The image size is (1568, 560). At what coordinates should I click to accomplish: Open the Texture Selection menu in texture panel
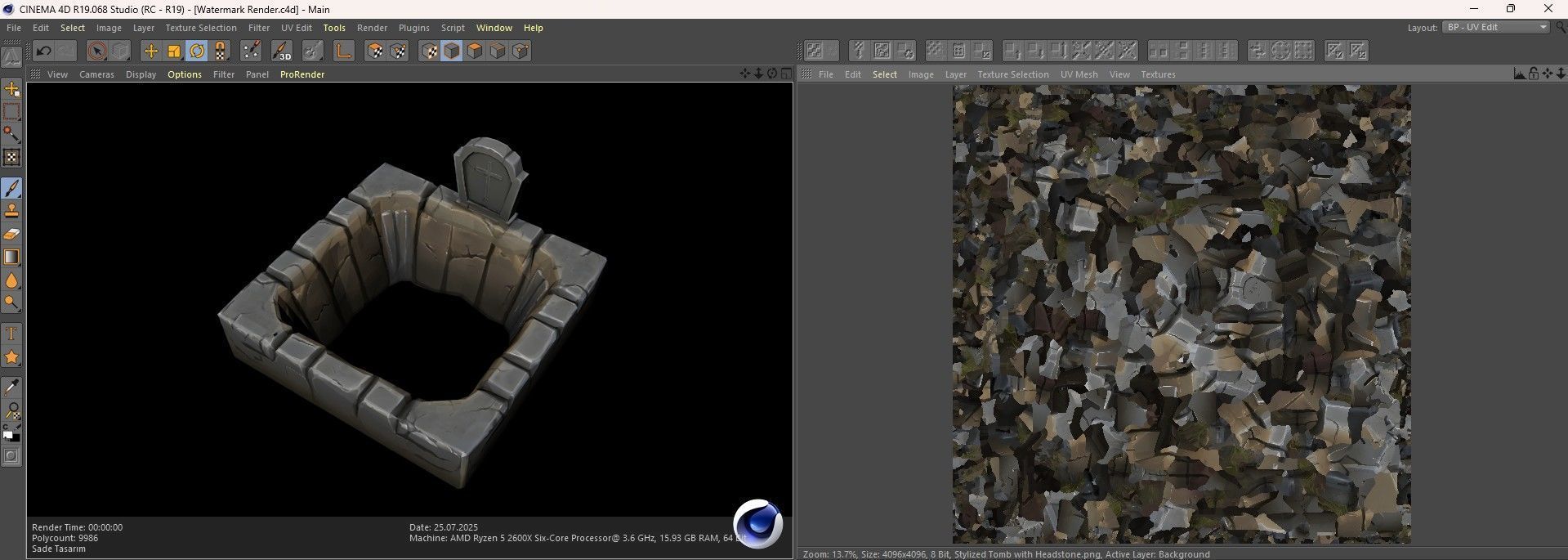tap(1013, 74)
